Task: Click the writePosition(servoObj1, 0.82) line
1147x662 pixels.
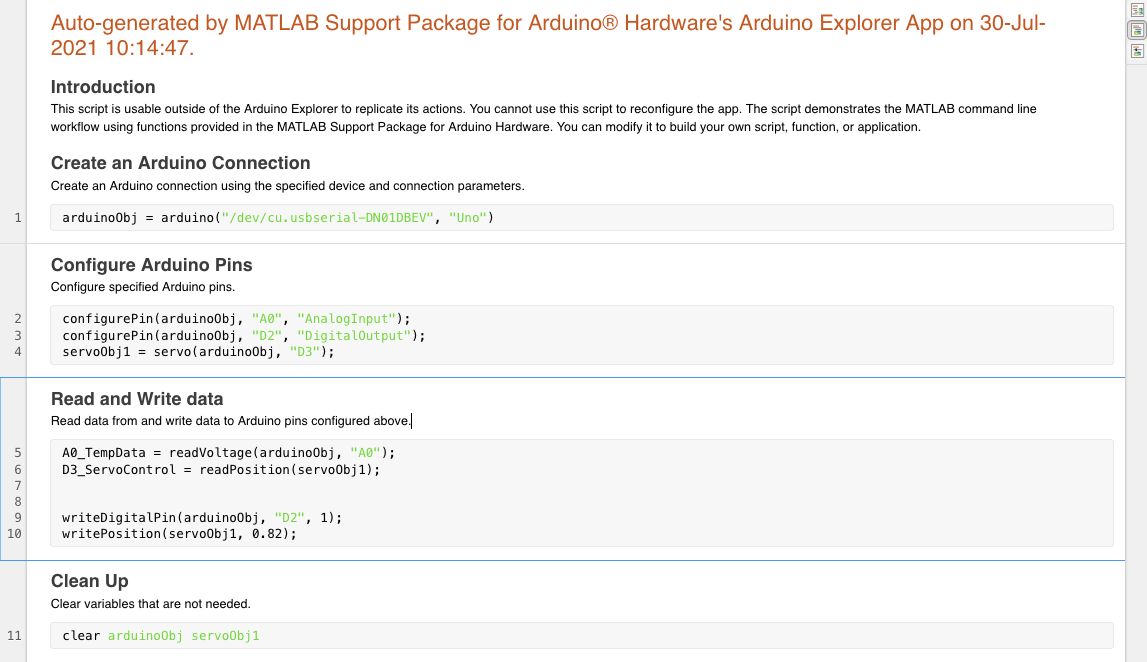Action: (180, 534)
